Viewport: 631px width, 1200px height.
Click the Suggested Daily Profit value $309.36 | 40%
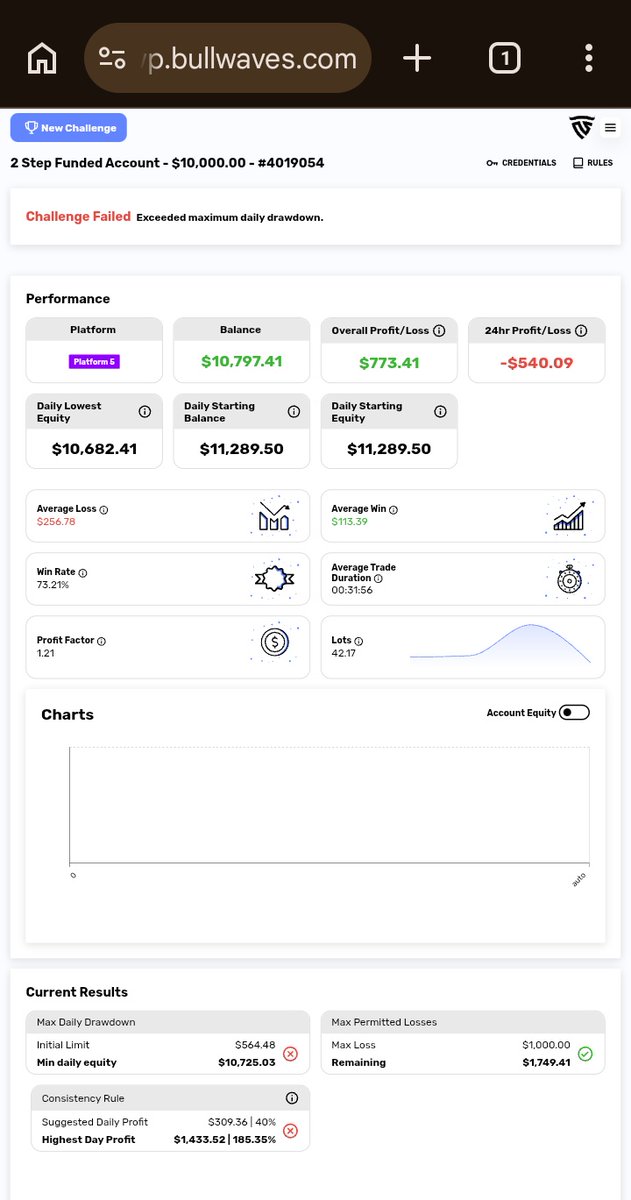pyautogui.click(x=241, y=1122)
